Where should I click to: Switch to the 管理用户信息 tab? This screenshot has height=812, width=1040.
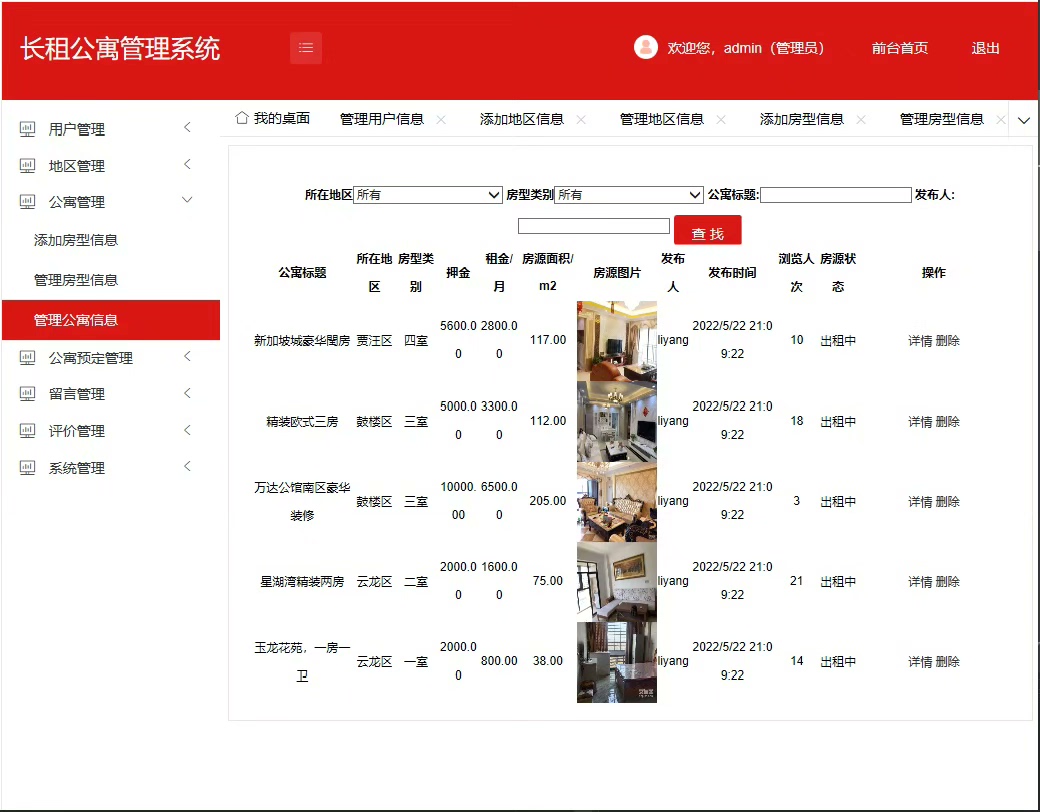tap(382, 119)
